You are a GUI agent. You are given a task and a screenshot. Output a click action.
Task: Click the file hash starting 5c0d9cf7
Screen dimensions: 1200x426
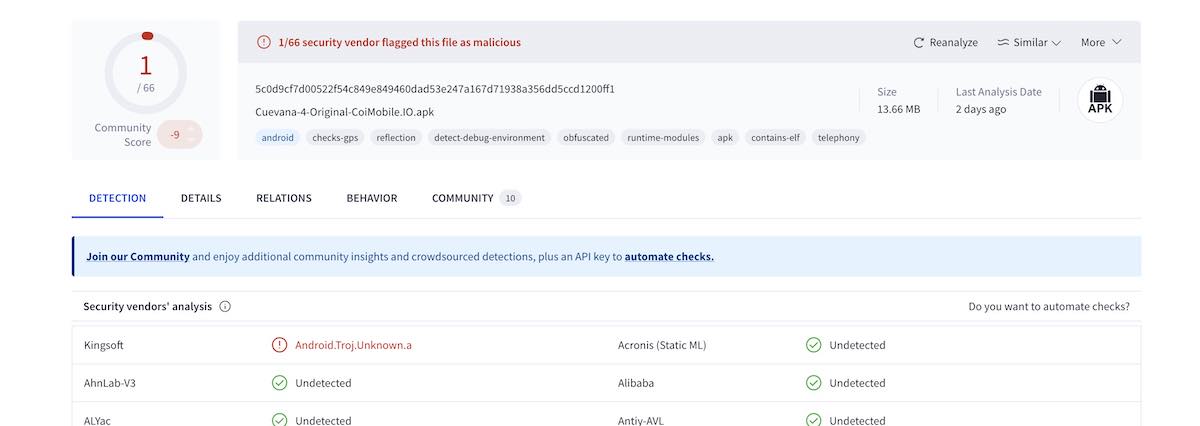[x=435, y=89]
